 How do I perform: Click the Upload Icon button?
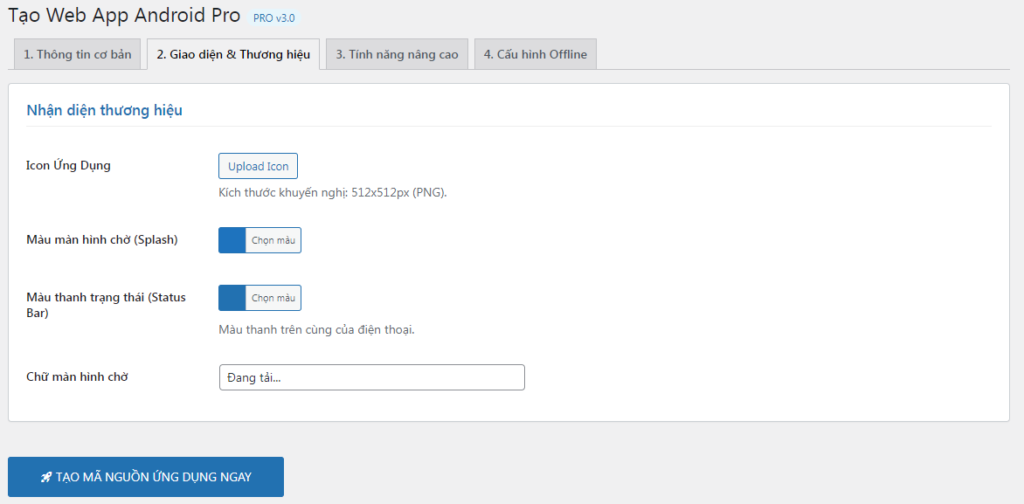[x=258, y=166]
